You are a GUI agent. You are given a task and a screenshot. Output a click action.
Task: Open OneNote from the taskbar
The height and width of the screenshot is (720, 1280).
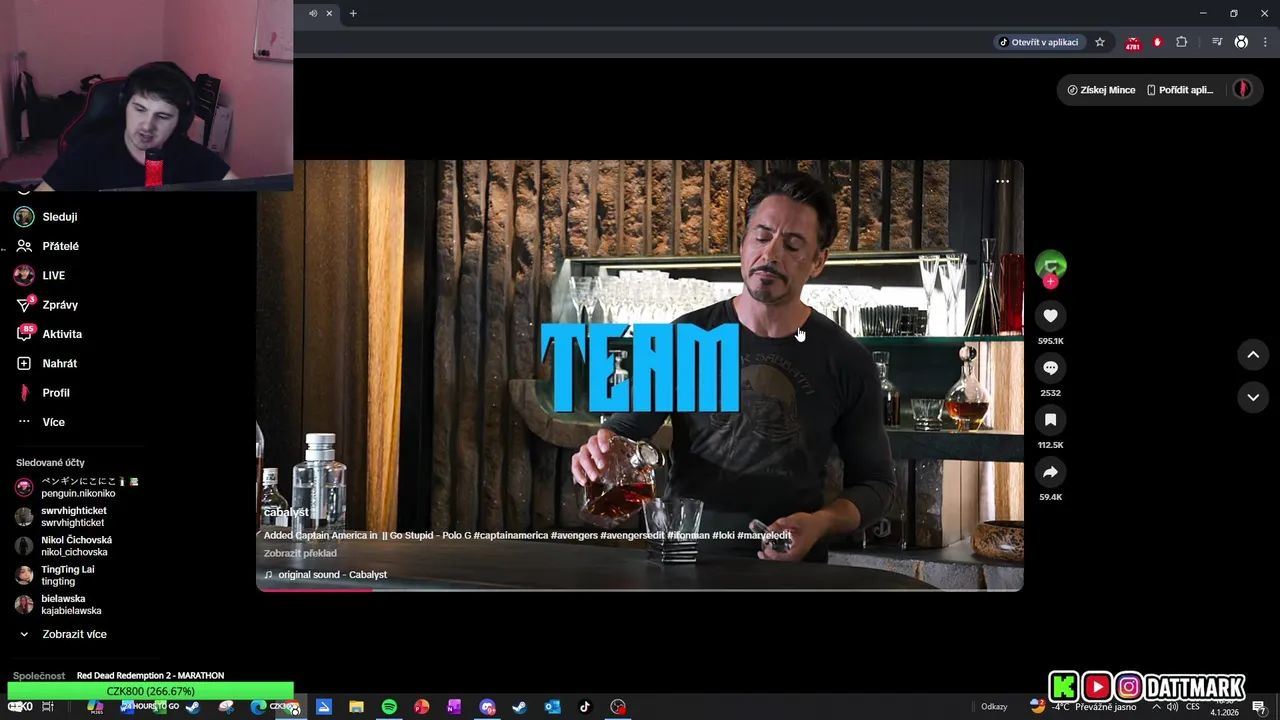(x=454, y=707)
